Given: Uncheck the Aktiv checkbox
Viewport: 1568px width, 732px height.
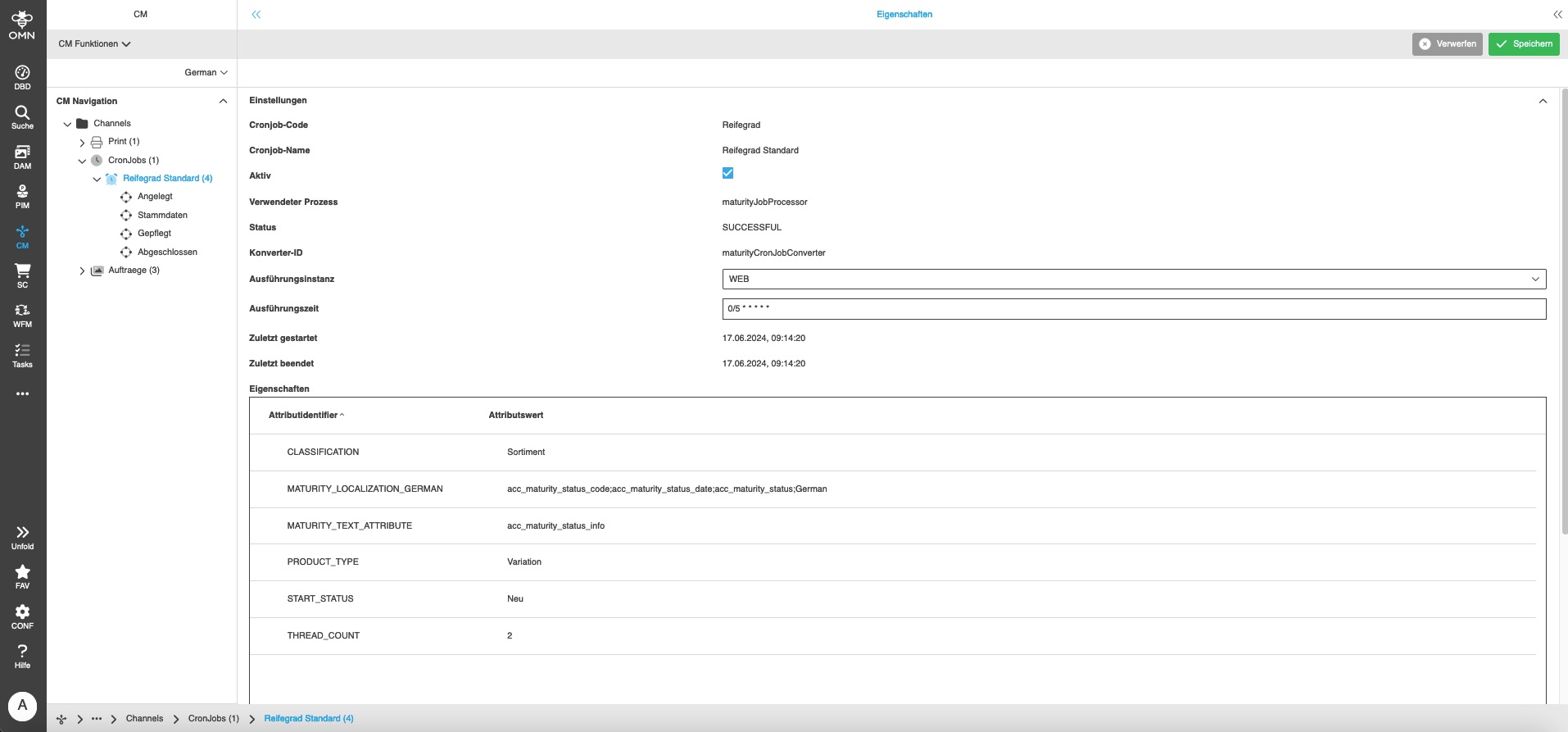Looking at the screenshot, I should pos(727,173).
